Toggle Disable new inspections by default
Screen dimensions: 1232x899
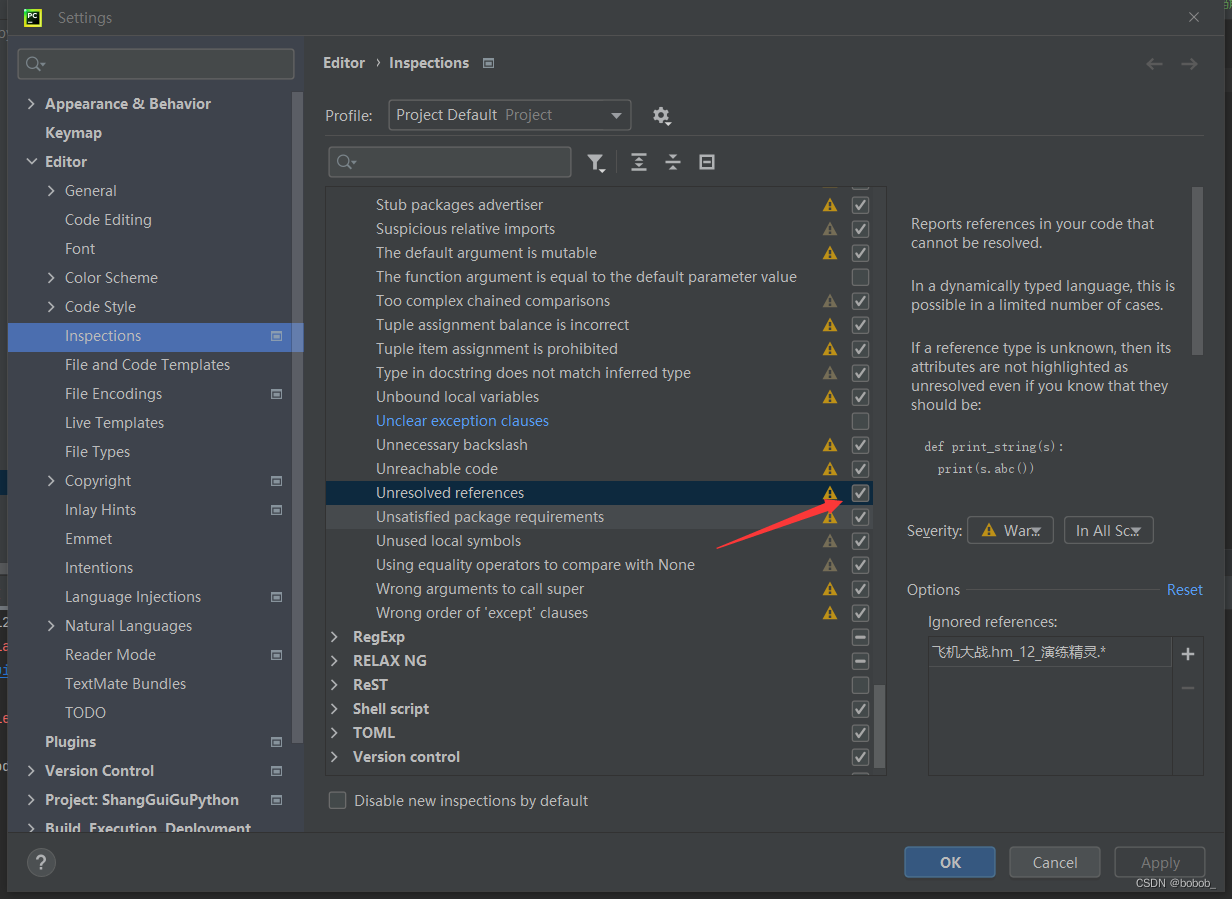pyautogui.click(x=338, y=800)
